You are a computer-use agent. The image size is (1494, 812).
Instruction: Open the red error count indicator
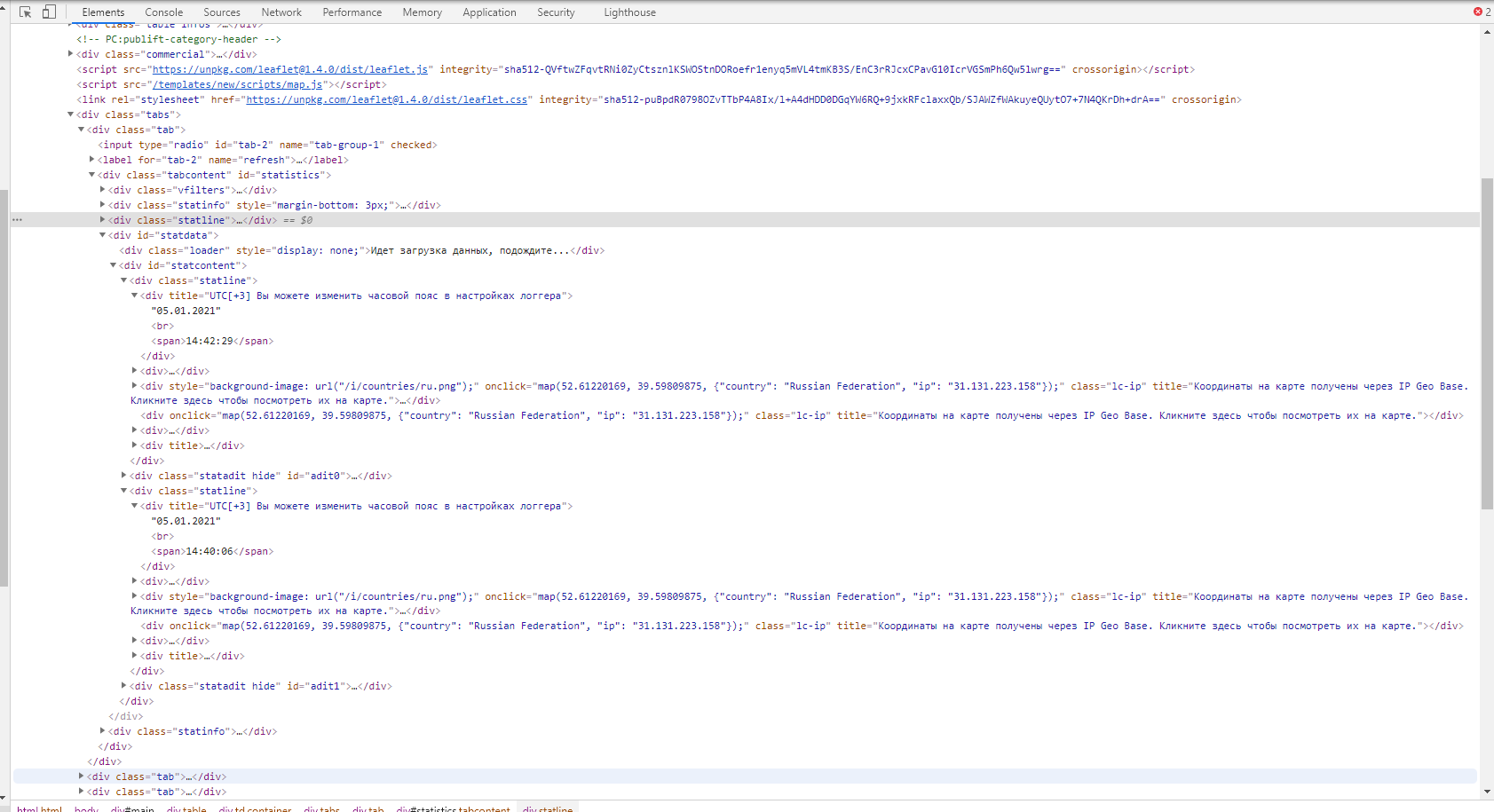click(x=1482, y=12)
